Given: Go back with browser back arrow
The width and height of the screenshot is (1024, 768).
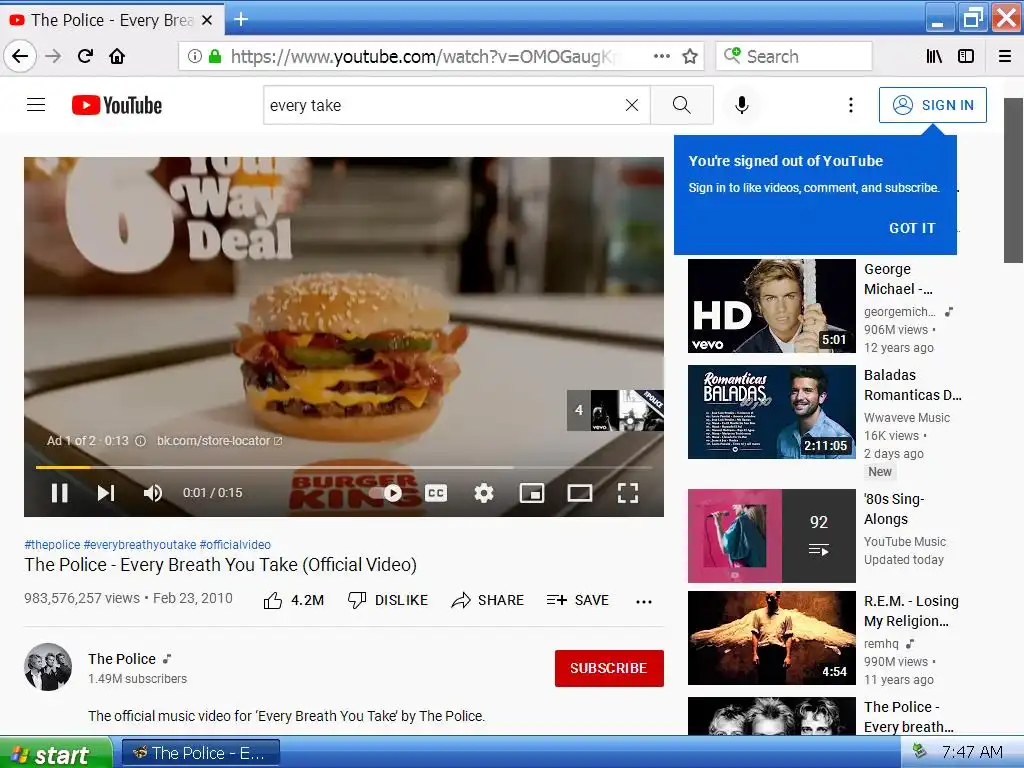Looking at the screenshot, I should point(20,56).
